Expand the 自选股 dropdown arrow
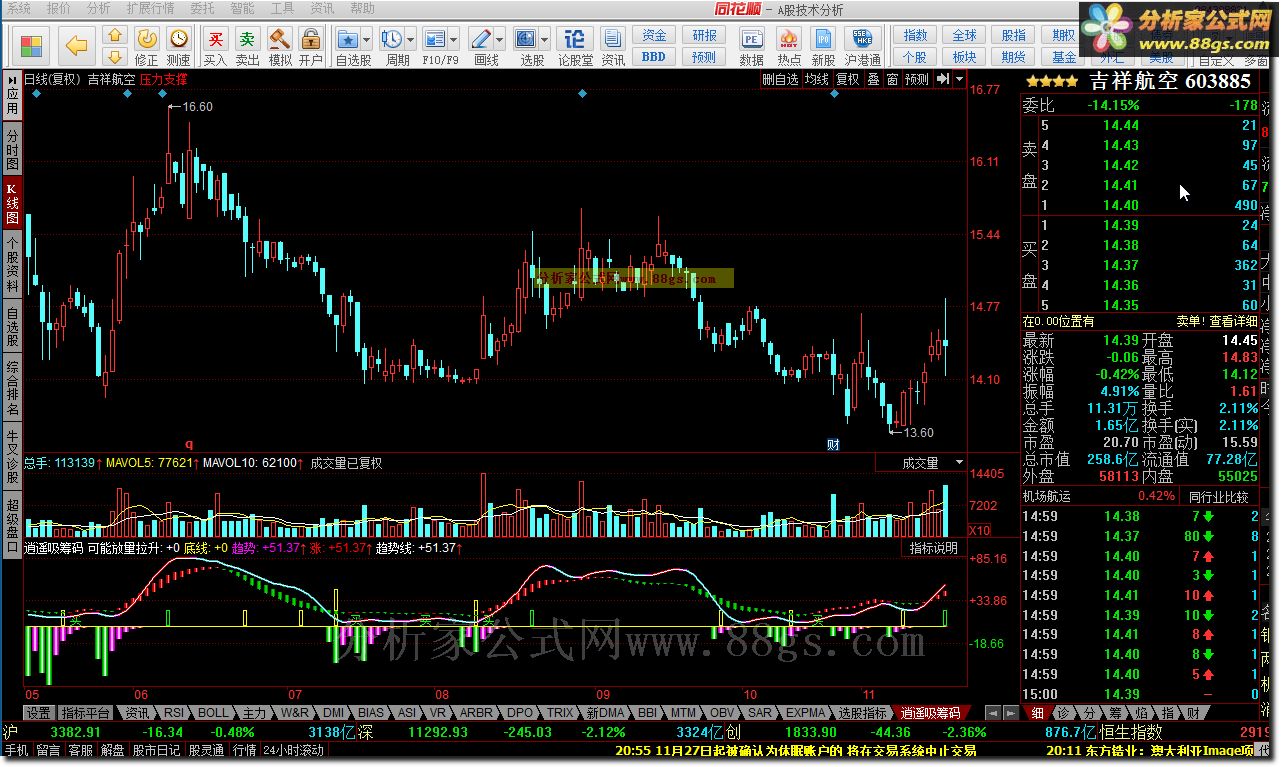 tap(367, 40)
